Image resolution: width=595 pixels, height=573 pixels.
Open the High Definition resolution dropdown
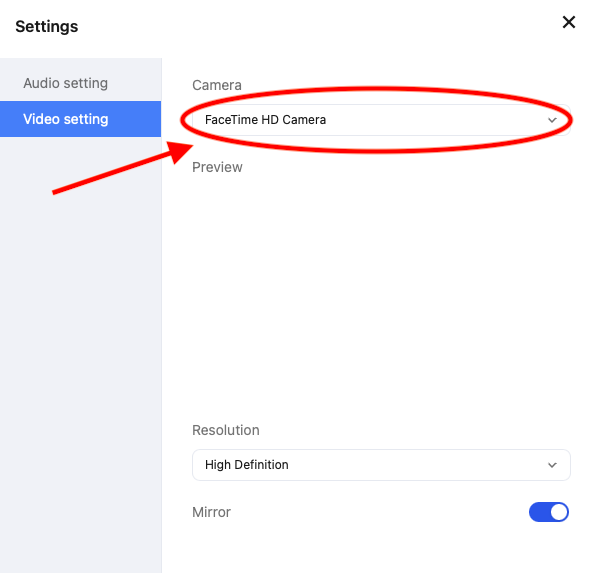point(381,465)
